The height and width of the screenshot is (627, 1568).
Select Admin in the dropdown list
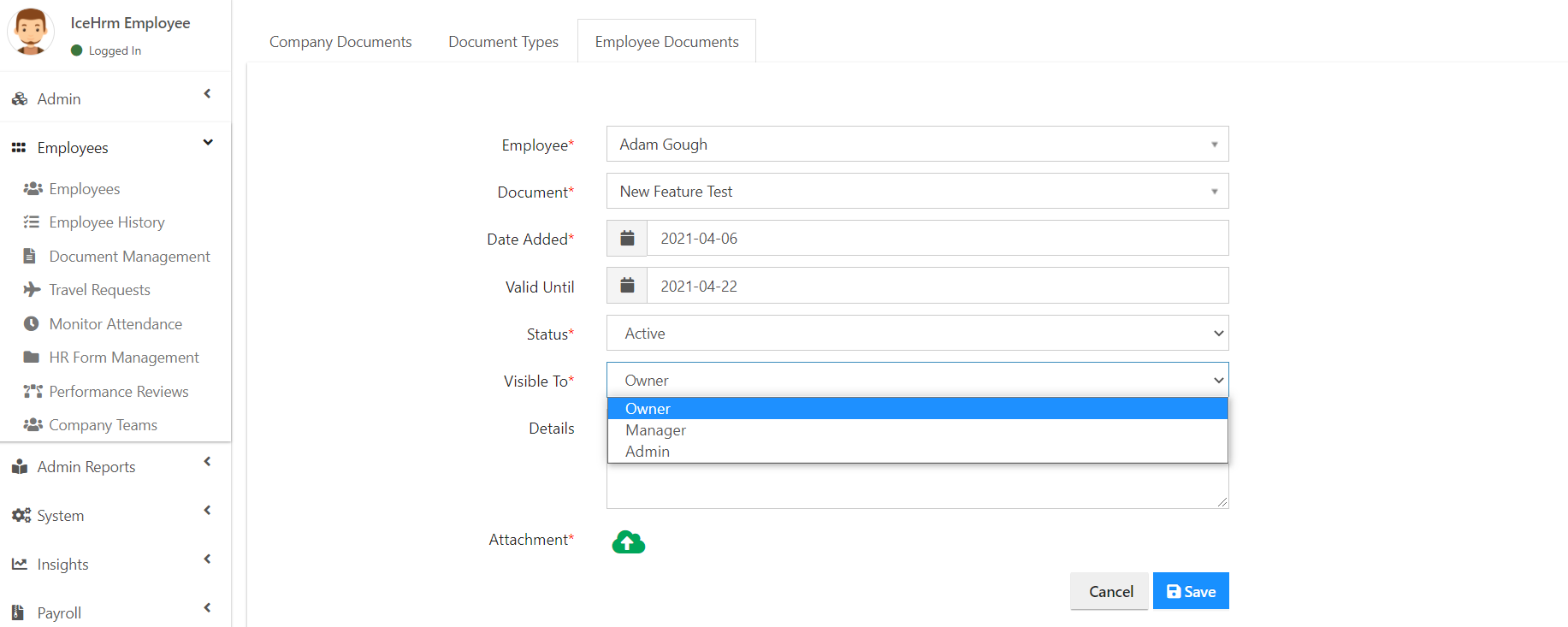[x=918, y=452]
